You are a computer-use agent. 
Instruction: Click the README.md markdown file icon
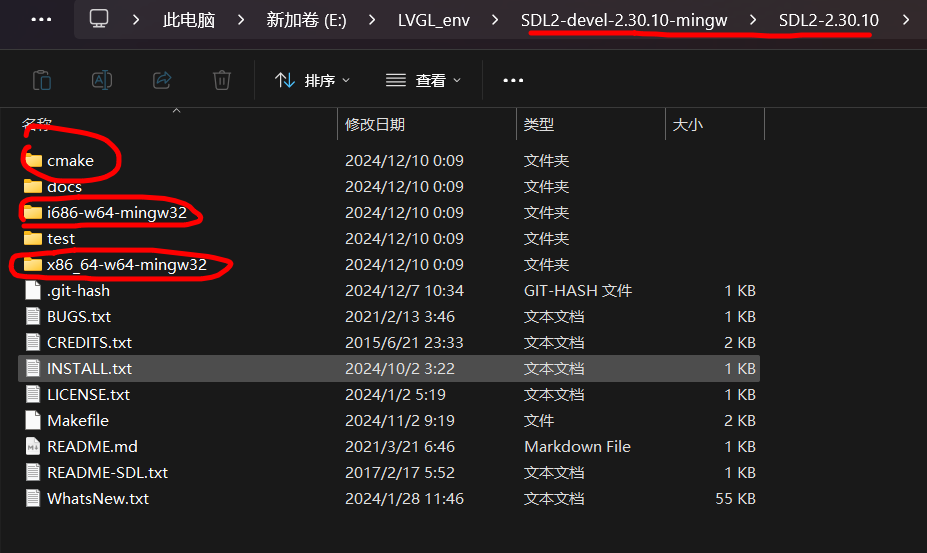pos(33,447)
